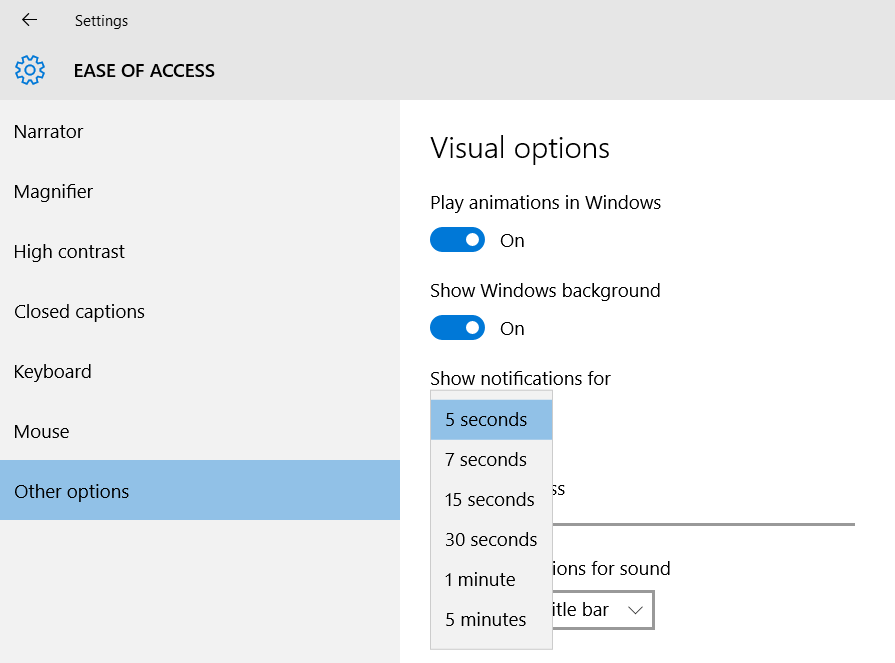This screenshot has height=663, width=895.
Task: Turn off Show Windows background switch
Action: click(457, 328)
